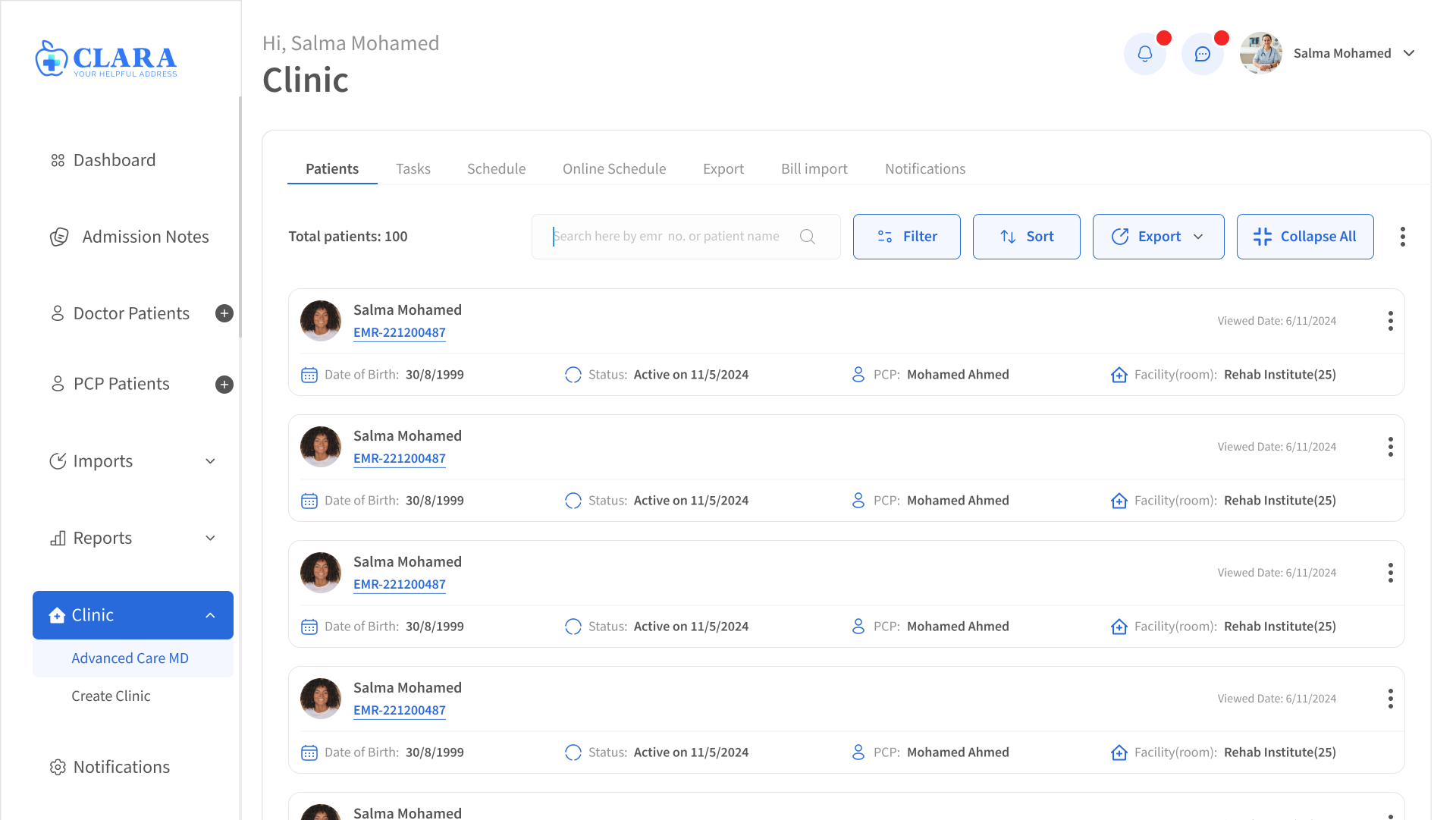Click the search magnifier icon
This screenshot has width=1456, height=820.
(808, 237)
